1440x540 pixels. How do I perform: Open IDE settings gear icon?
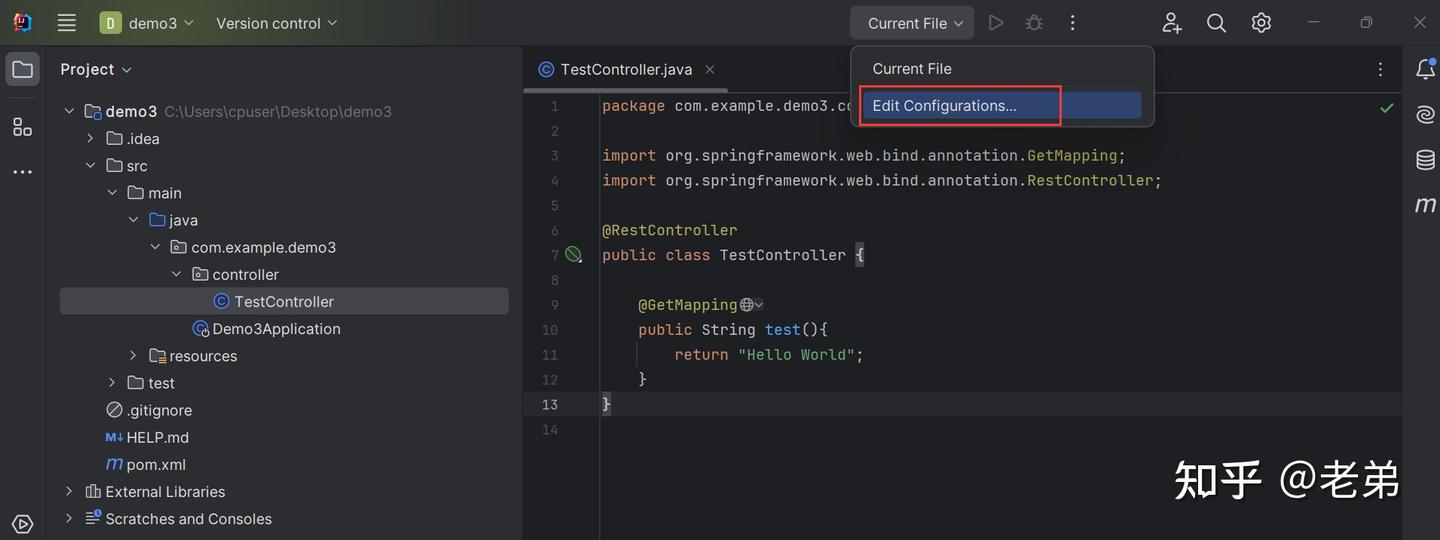pyautogui.click(x=1261, y=23)
